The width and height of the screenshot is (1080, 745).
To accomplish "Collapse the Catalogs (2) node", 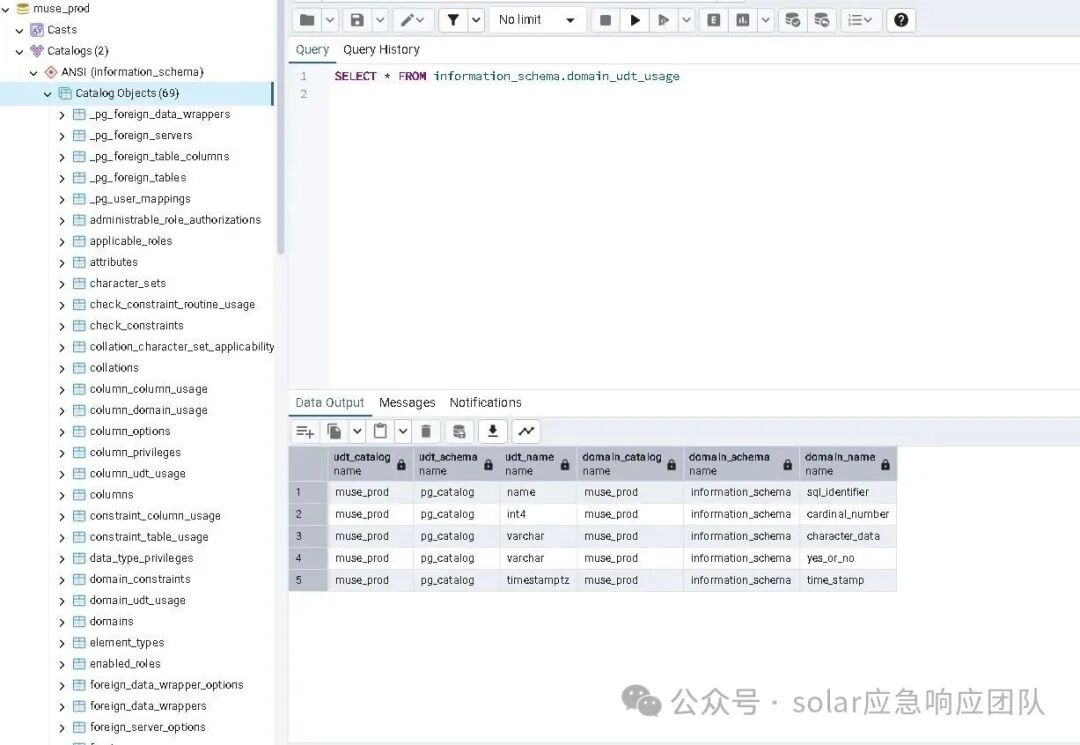I will pyautogui.click(x=19, y=52).
